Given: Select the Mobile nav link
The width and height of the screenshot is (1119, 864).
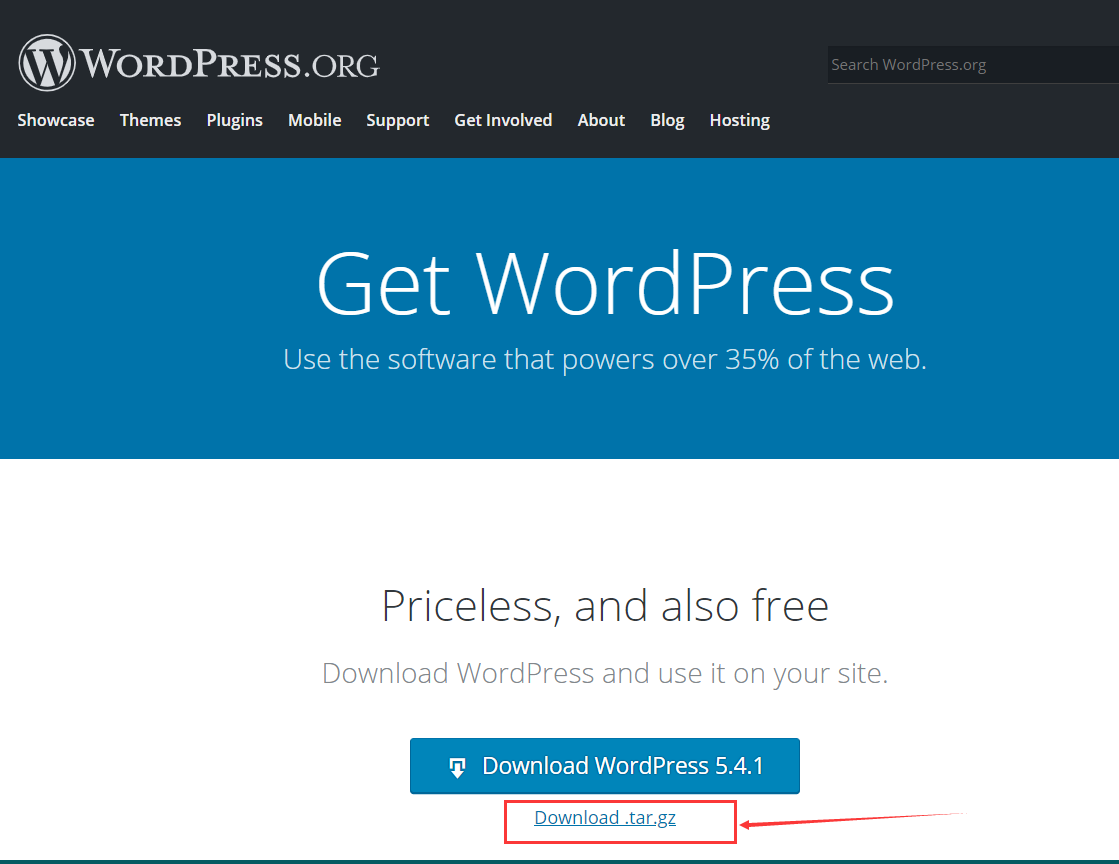Looking at the screenshot, I should coord(315,120).
